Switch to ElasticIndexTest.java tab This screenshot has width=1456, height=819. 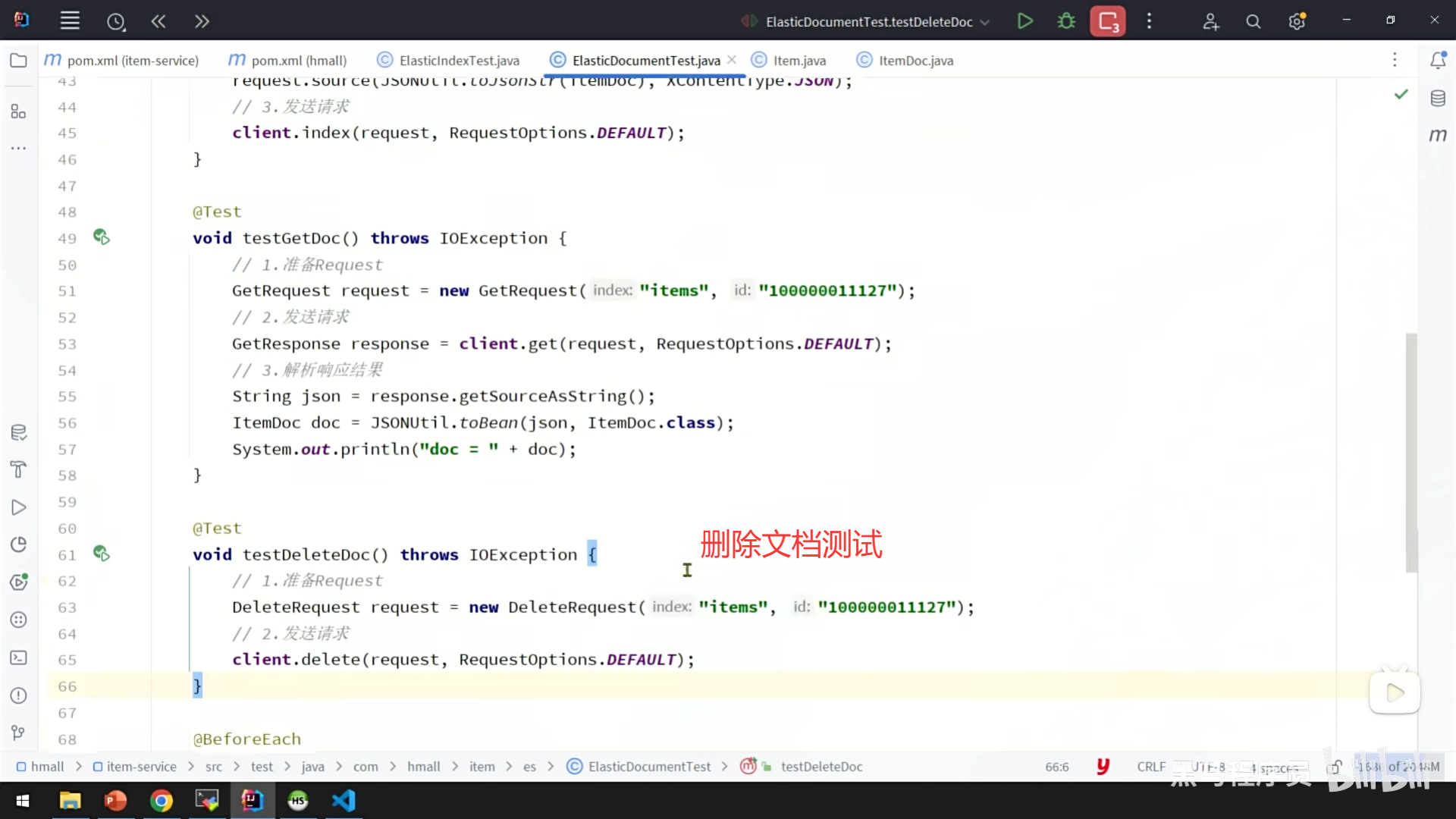tap(459, 61)
